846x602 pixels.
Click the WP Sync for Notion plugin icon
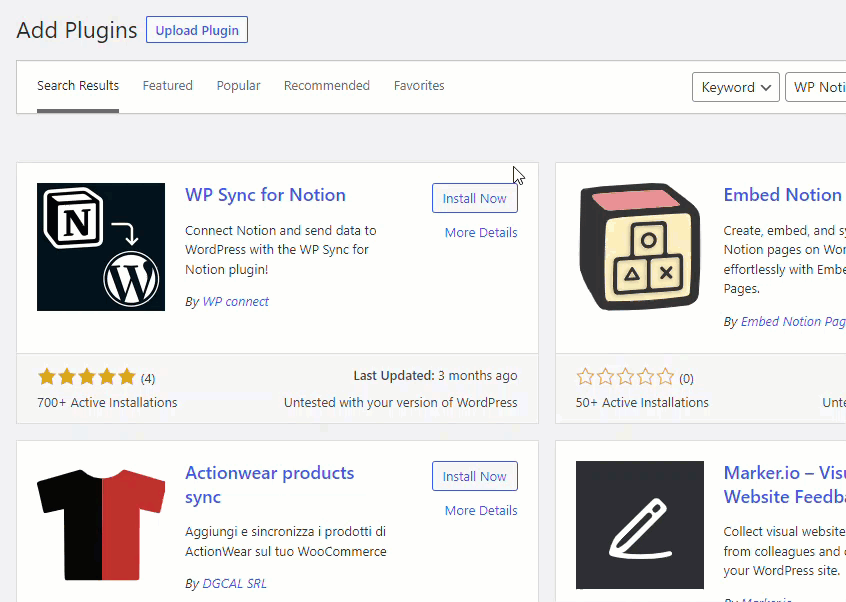(101, 247)
